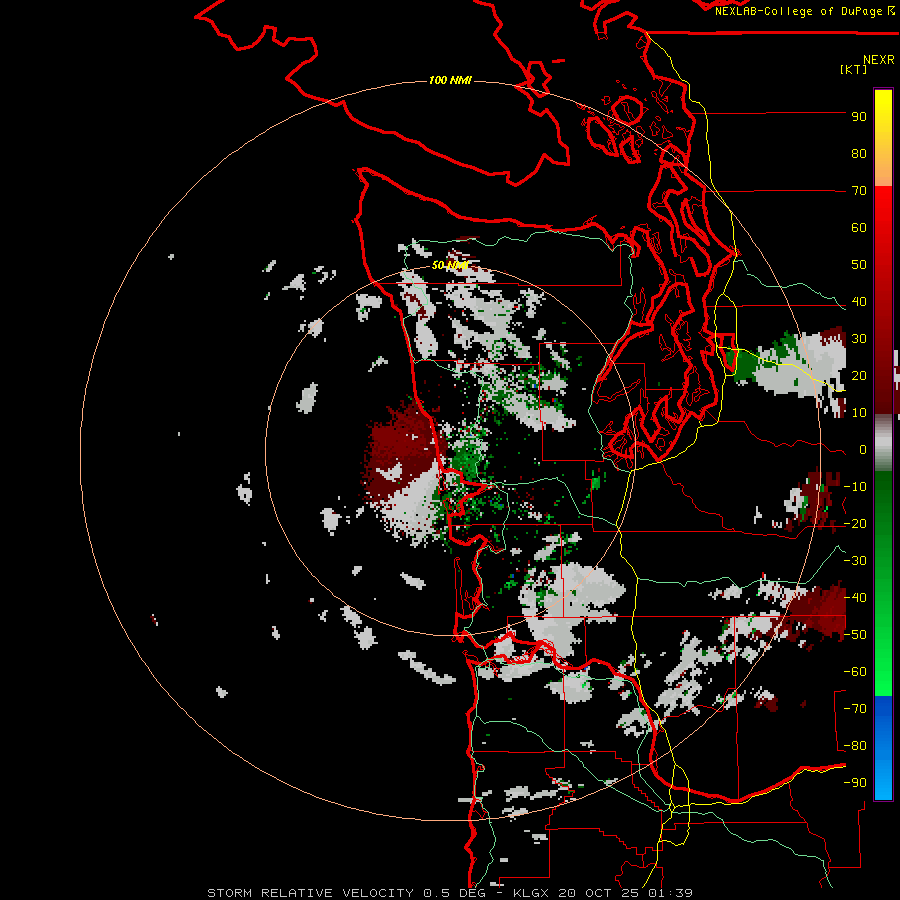Click the -80 value on the velocity scale

855,746
